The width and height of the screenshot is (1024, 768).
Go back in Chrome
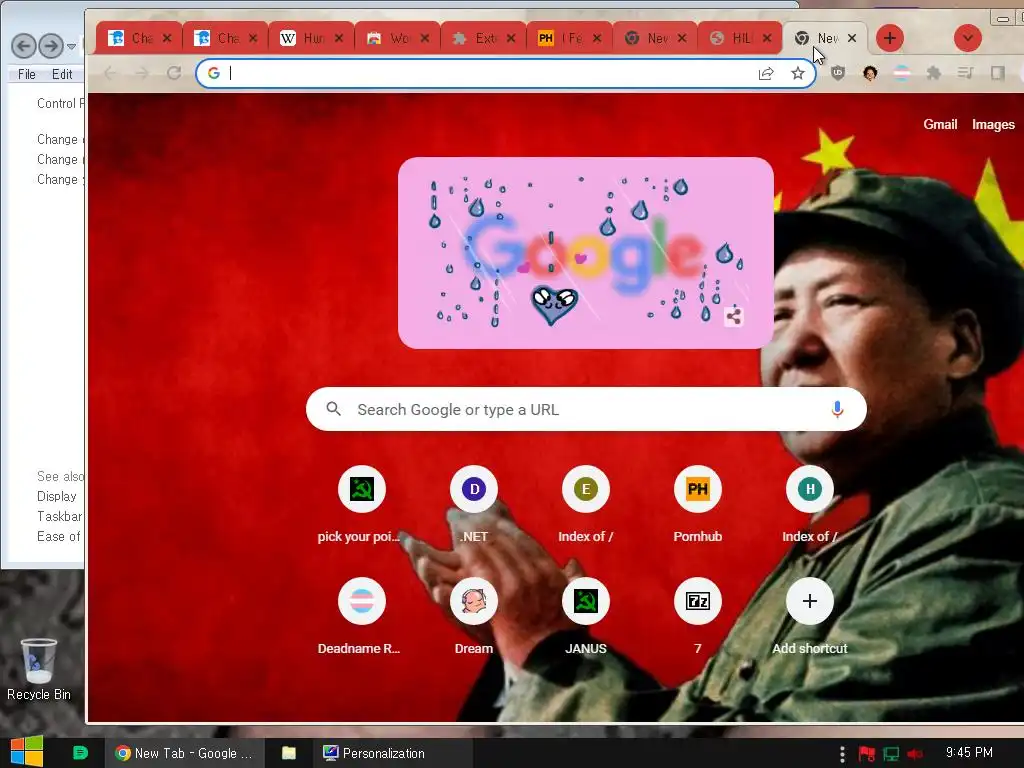coord(110,73)
